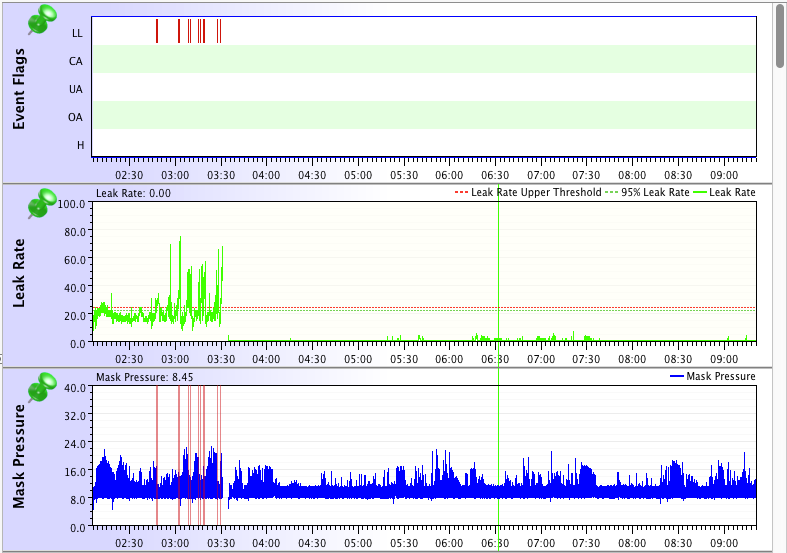Select the Mask Pressure vertical graph title

pos(19,456)
